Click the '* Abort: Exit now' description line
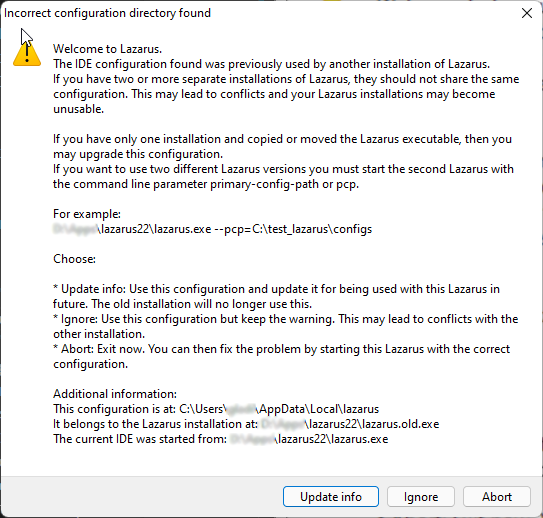 [x=281, y=349]
